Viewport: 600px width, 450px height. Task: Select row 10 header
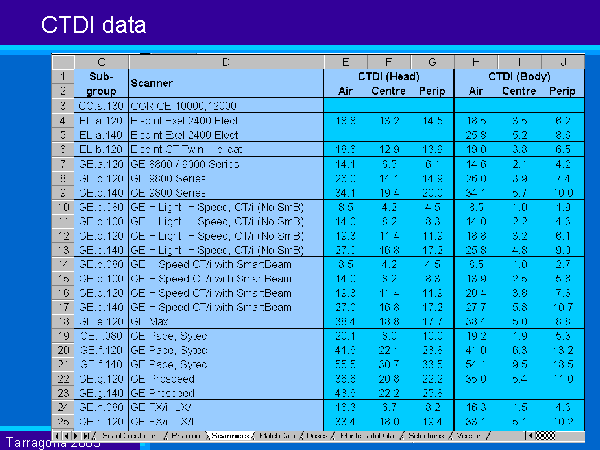[x=62, y=208]
